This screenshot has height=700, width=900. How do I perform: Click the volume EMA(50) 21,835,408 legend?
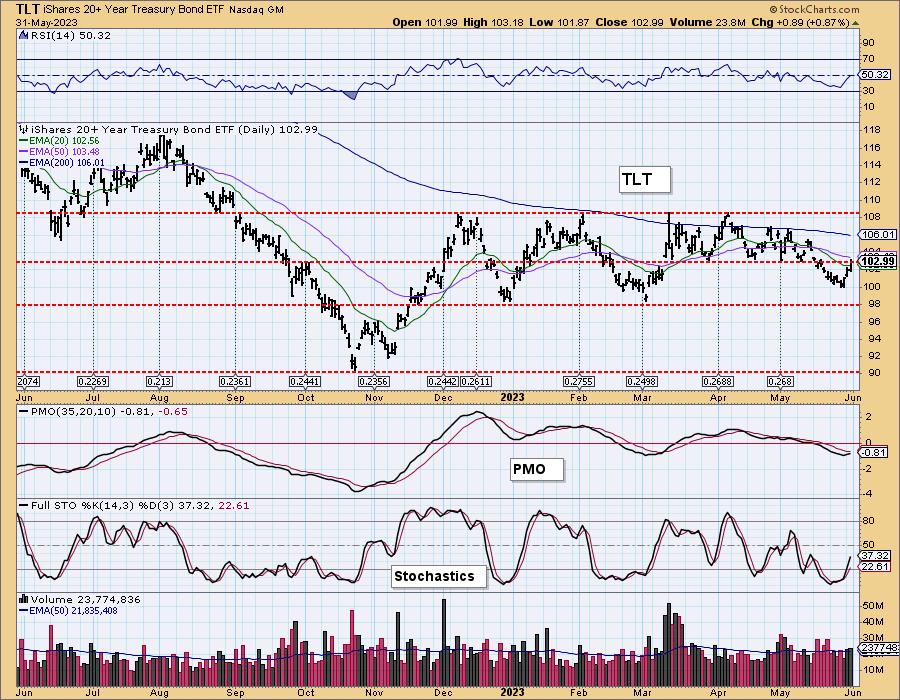click(68, 610)
